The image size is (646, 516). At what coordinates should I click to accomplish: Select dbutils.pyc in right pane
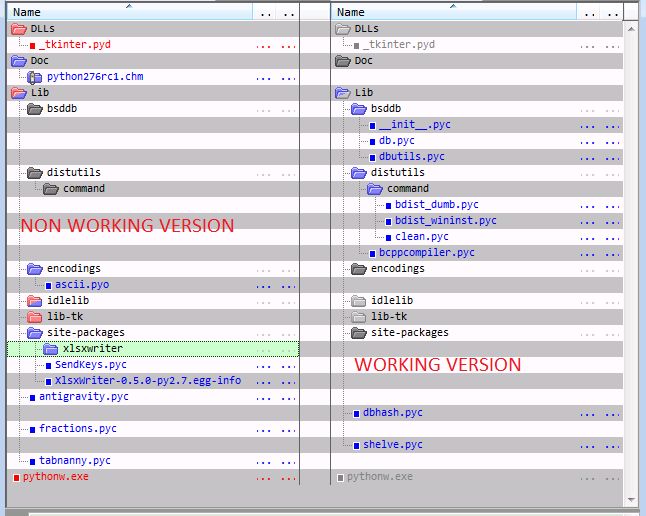412,157
